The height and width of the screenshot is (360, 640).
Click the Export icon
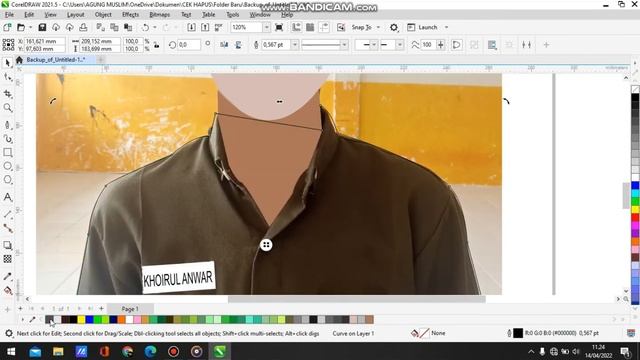[205, 27]
